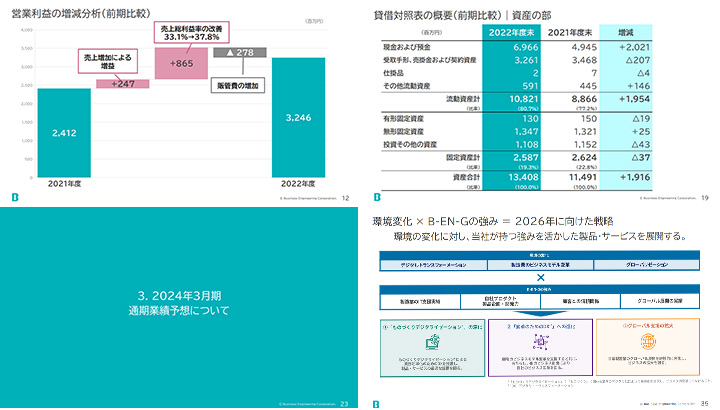Screen dimensions: 720x410
Task: Click the グローバリゼーション box
Action: point(647,265)
